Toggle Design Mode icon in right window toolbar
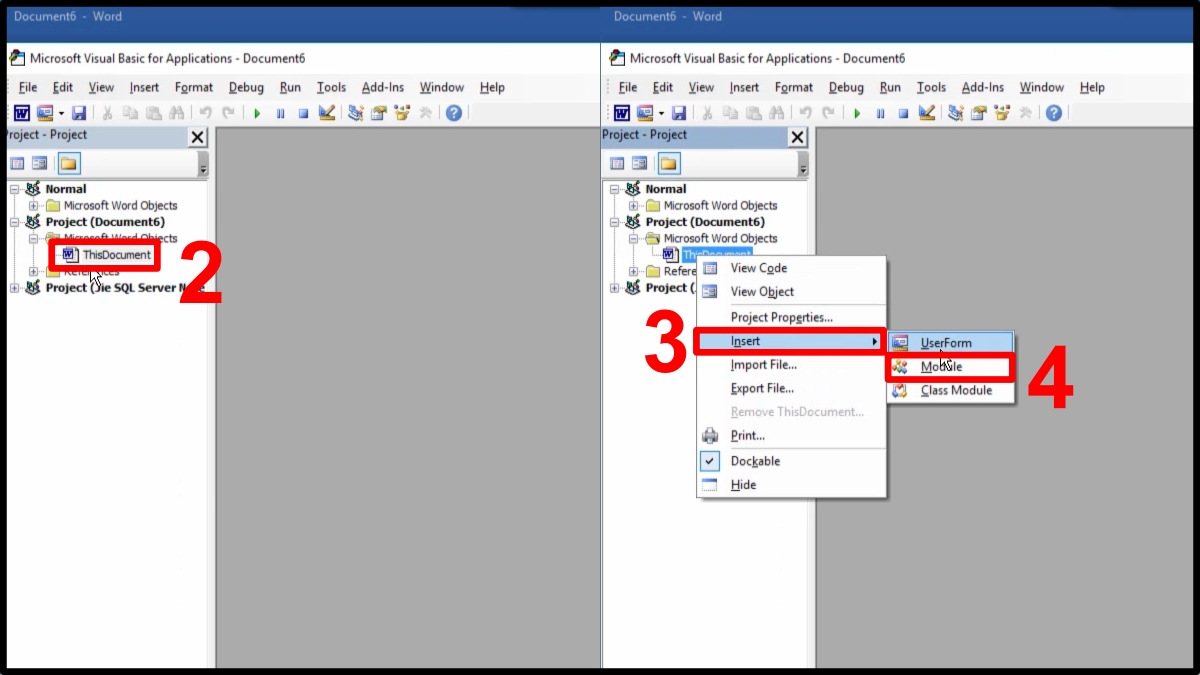 926,113
